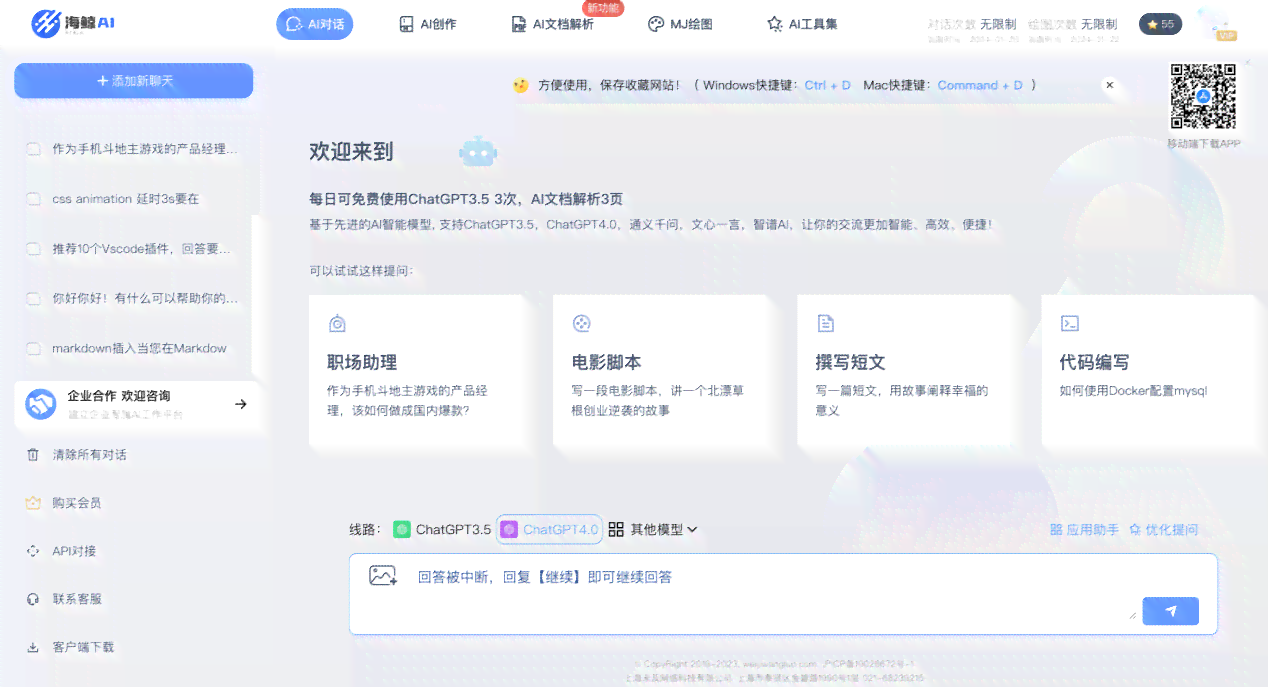Select the ChatGPT3.5 model
This screenshot has width=1268, height=687.
coord(442,530)
